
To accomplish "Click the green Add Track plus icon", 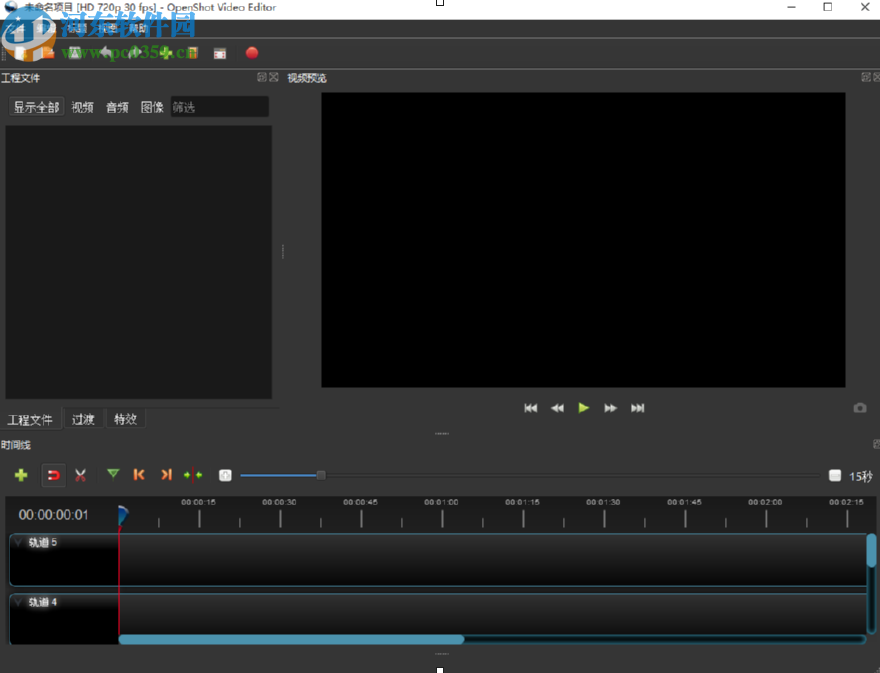I will (x=20, y=475).
